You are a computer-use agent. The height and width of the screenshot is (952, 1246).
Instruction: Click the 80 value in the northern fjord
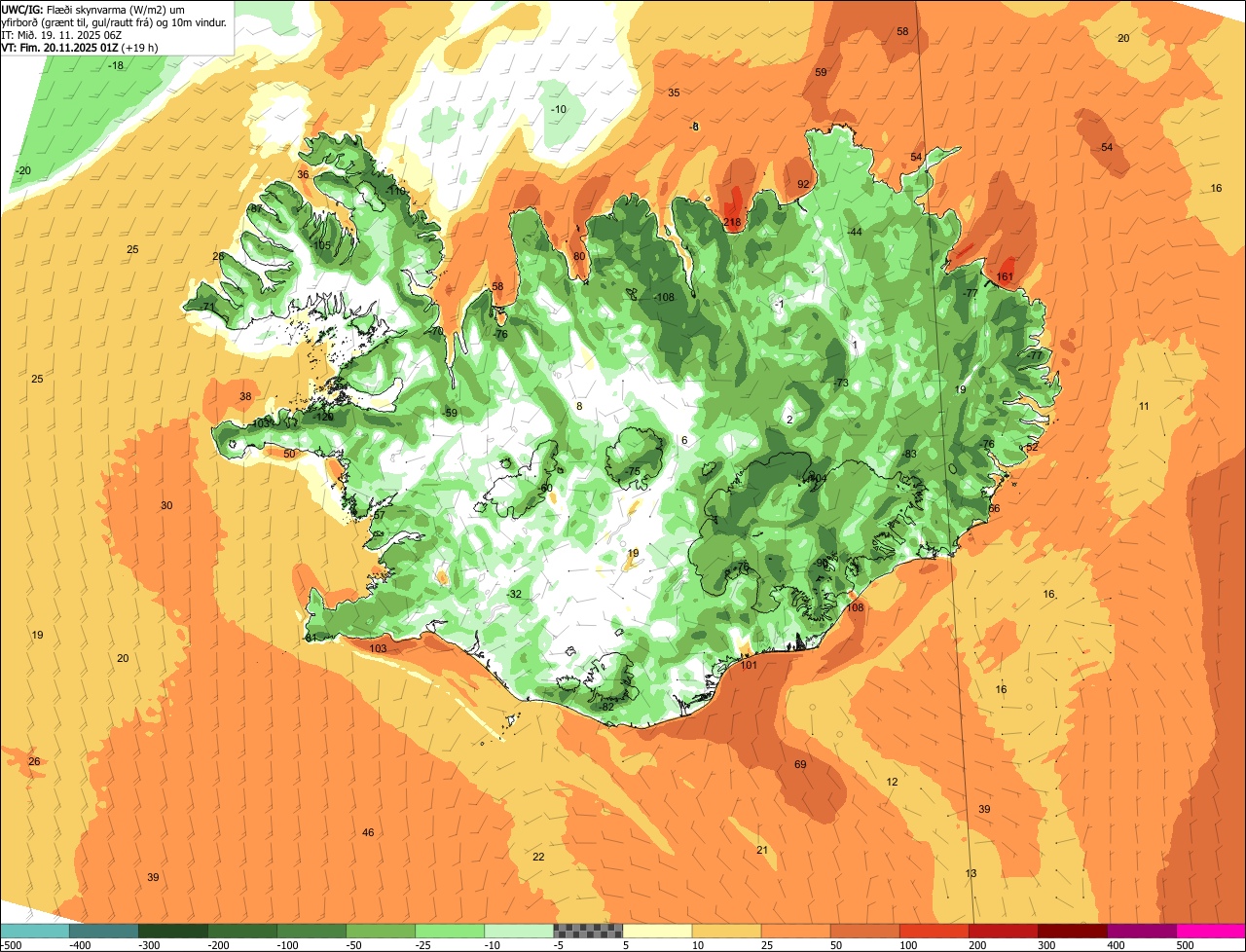point(579,257)
